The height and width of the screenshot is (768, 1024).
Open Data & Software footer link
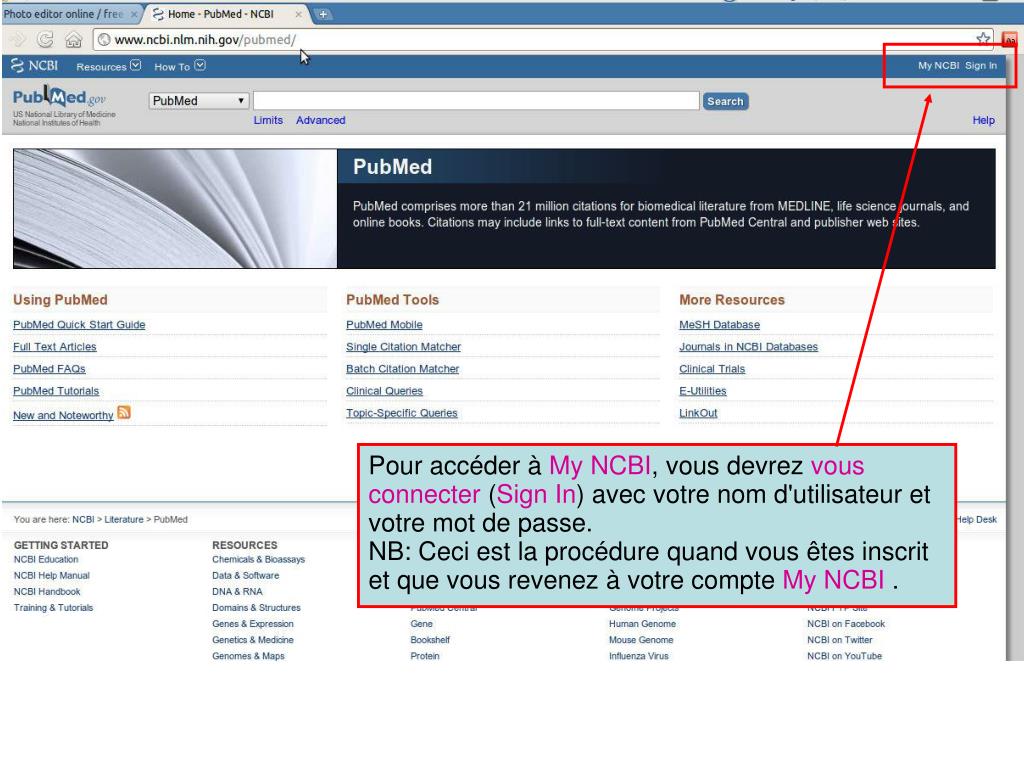point(246,576)
